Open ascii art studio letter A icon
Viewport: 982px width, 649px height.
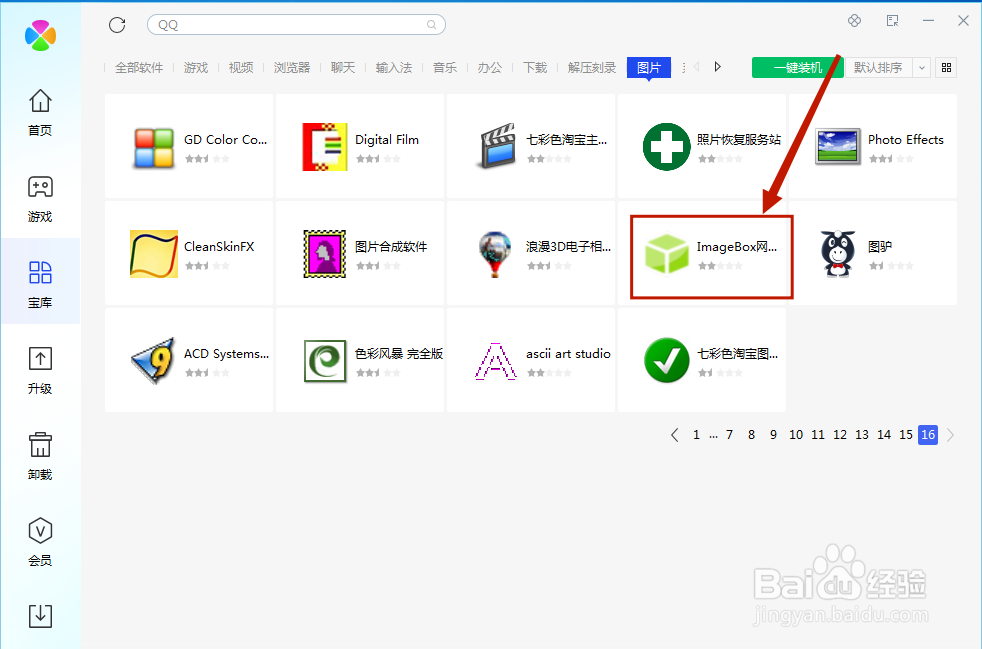495,361
